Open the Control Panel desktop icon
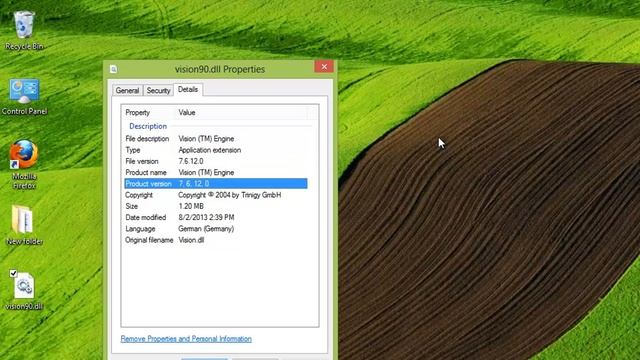Image resolution: width=640 pixels, height=360 pixels. click(24, 96)
